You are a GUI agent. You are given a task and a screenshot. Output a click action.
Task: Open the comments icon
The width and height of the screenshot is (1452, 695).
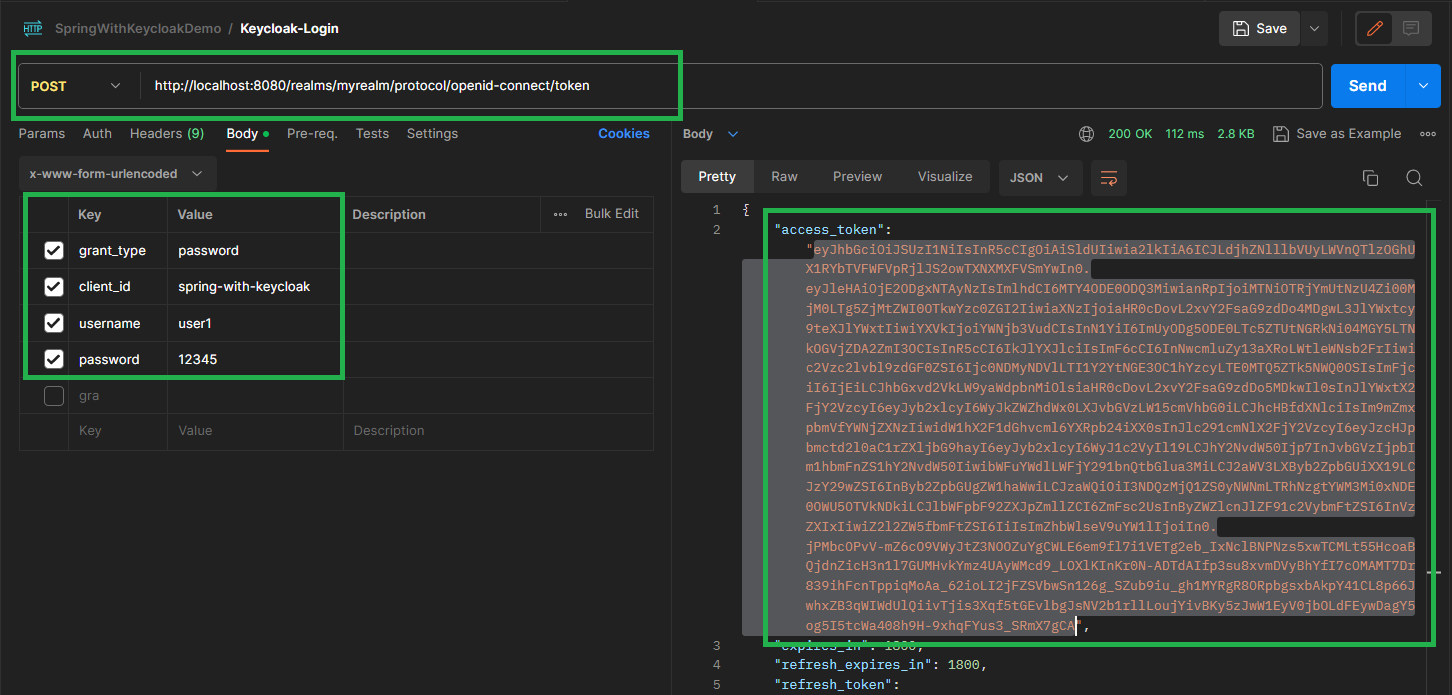(1411, 29)
